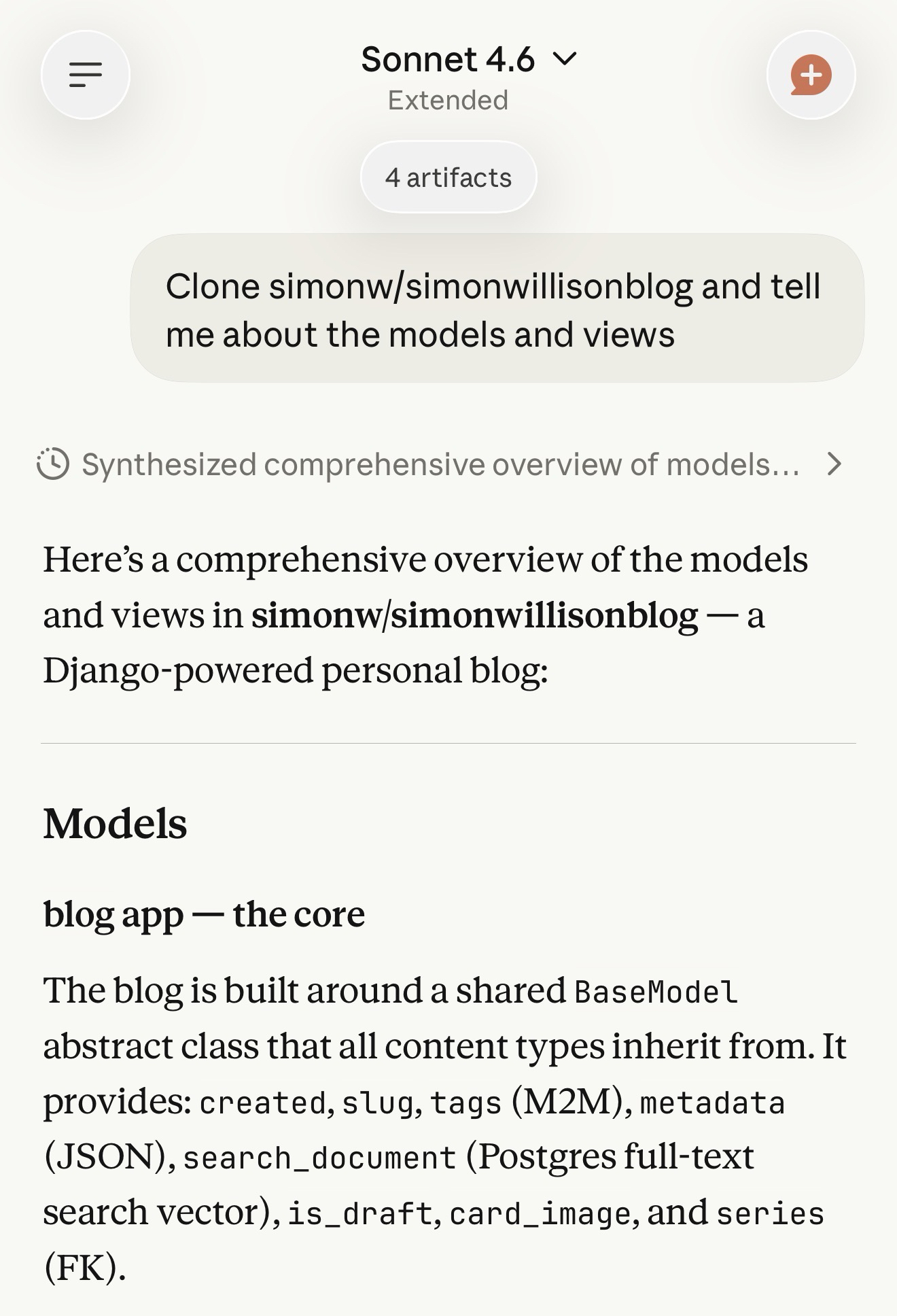This screenshot has height=1316, width=897.
Task: Select the user message about cloning simonwillisonblog
Action: 497,309
